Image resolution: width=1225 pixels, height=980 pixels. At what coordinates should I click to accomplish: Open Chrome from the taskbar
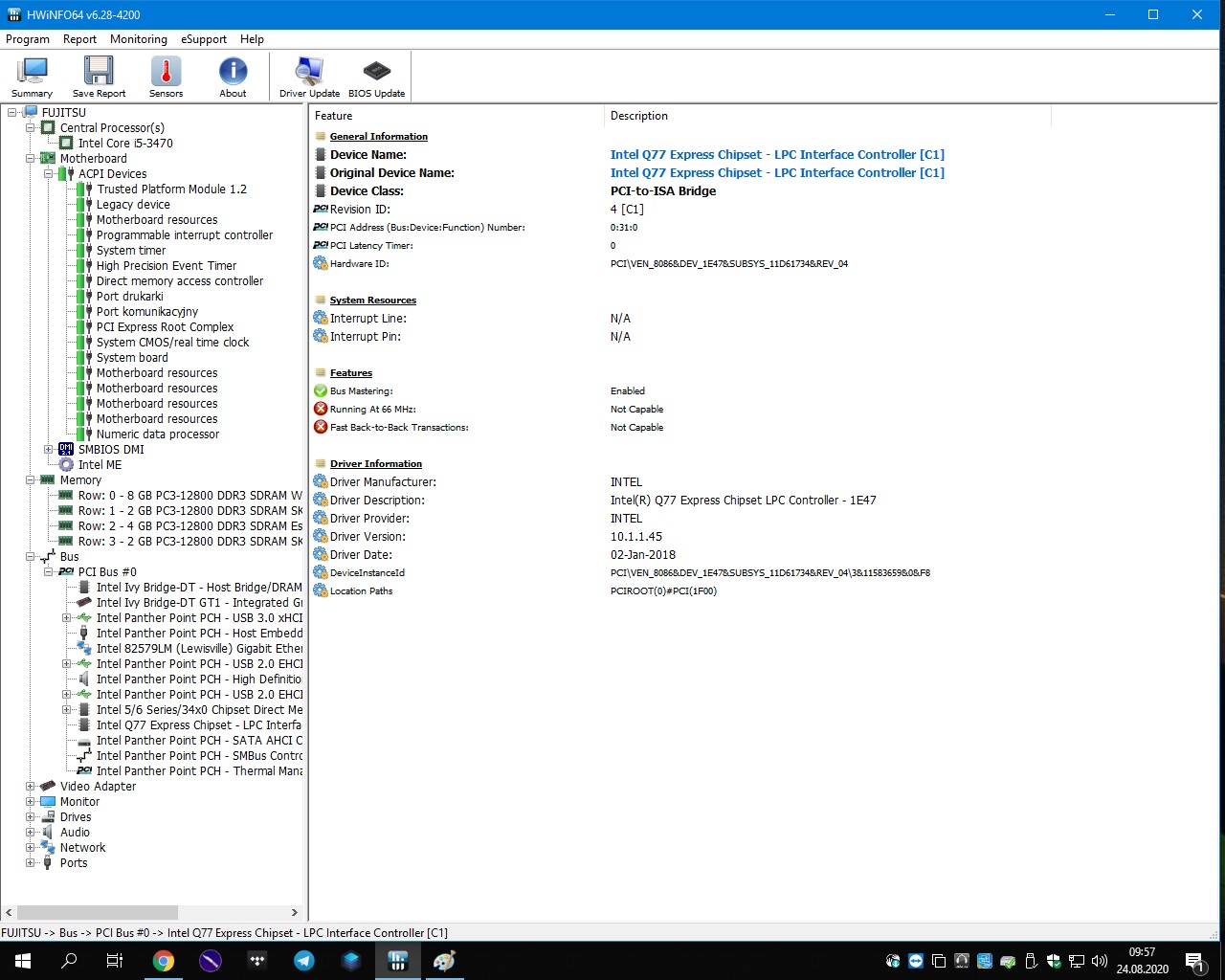[164, 961]
